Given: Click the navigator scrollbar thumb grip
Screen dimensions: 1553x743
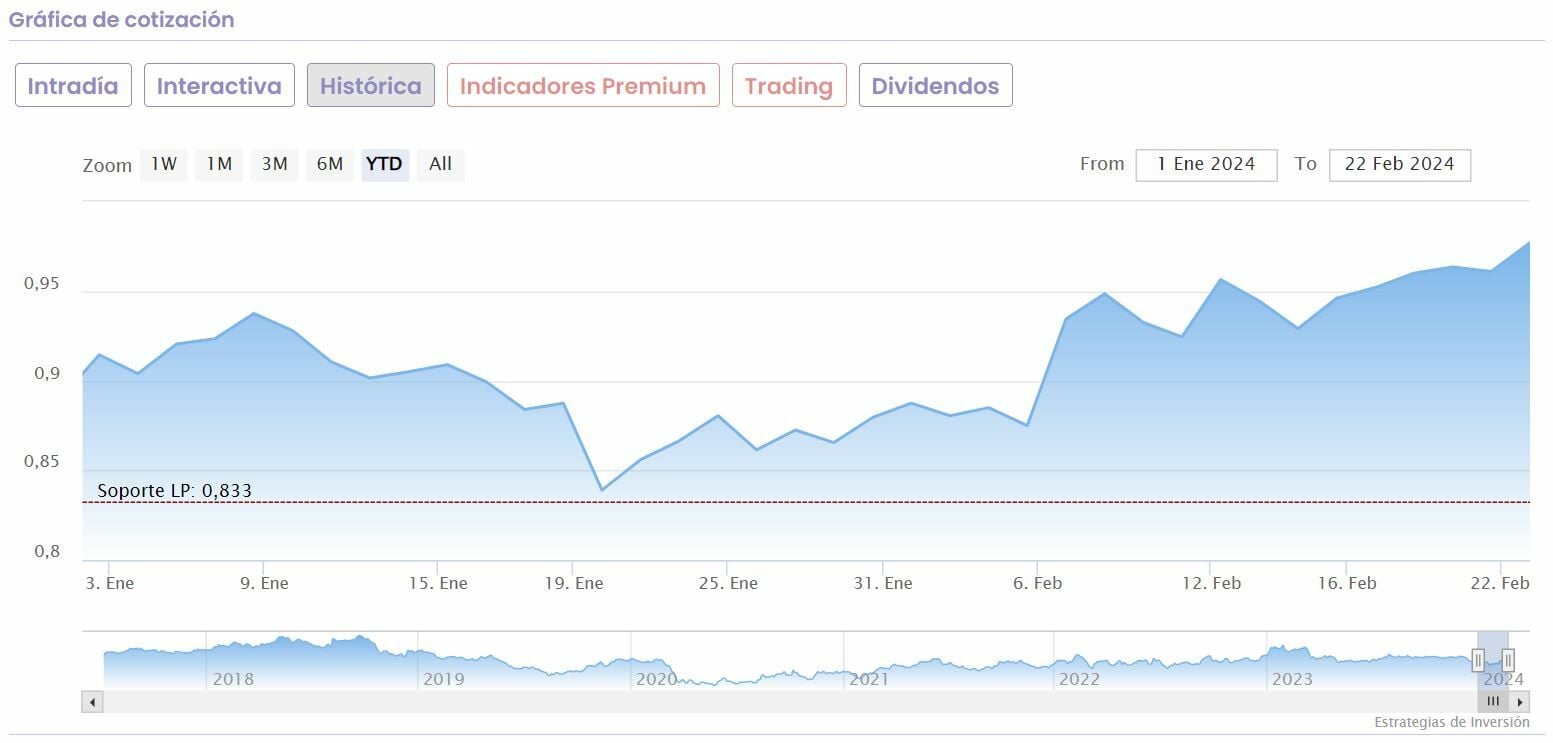Looking at the screenshot, I should (x=1493, y=702).
